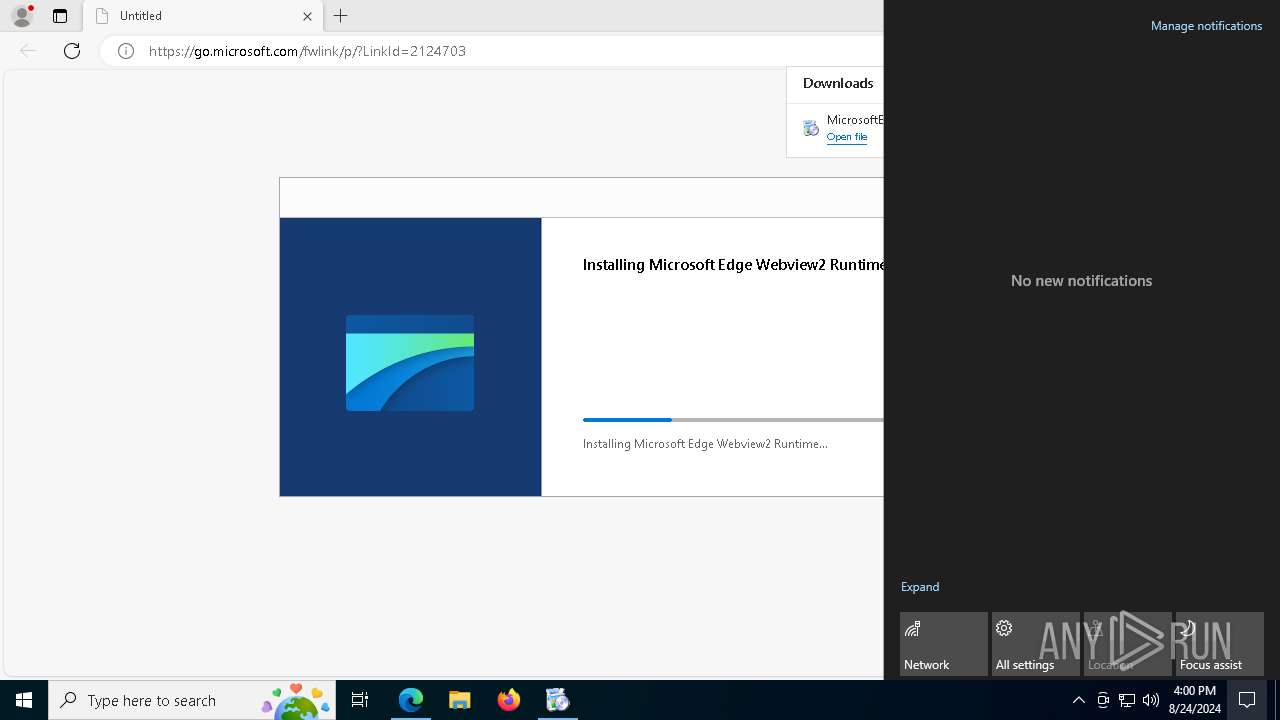
Task: Close the Untitled tab
Action: [307, 16]
